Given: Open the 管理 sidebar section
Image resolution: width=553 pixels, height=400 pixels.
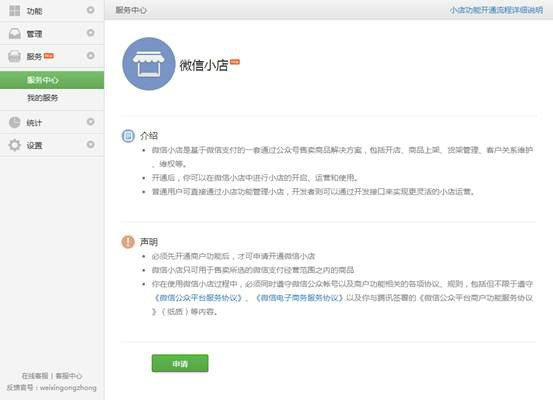Looking at the screenshot, I should click(52, 34).
